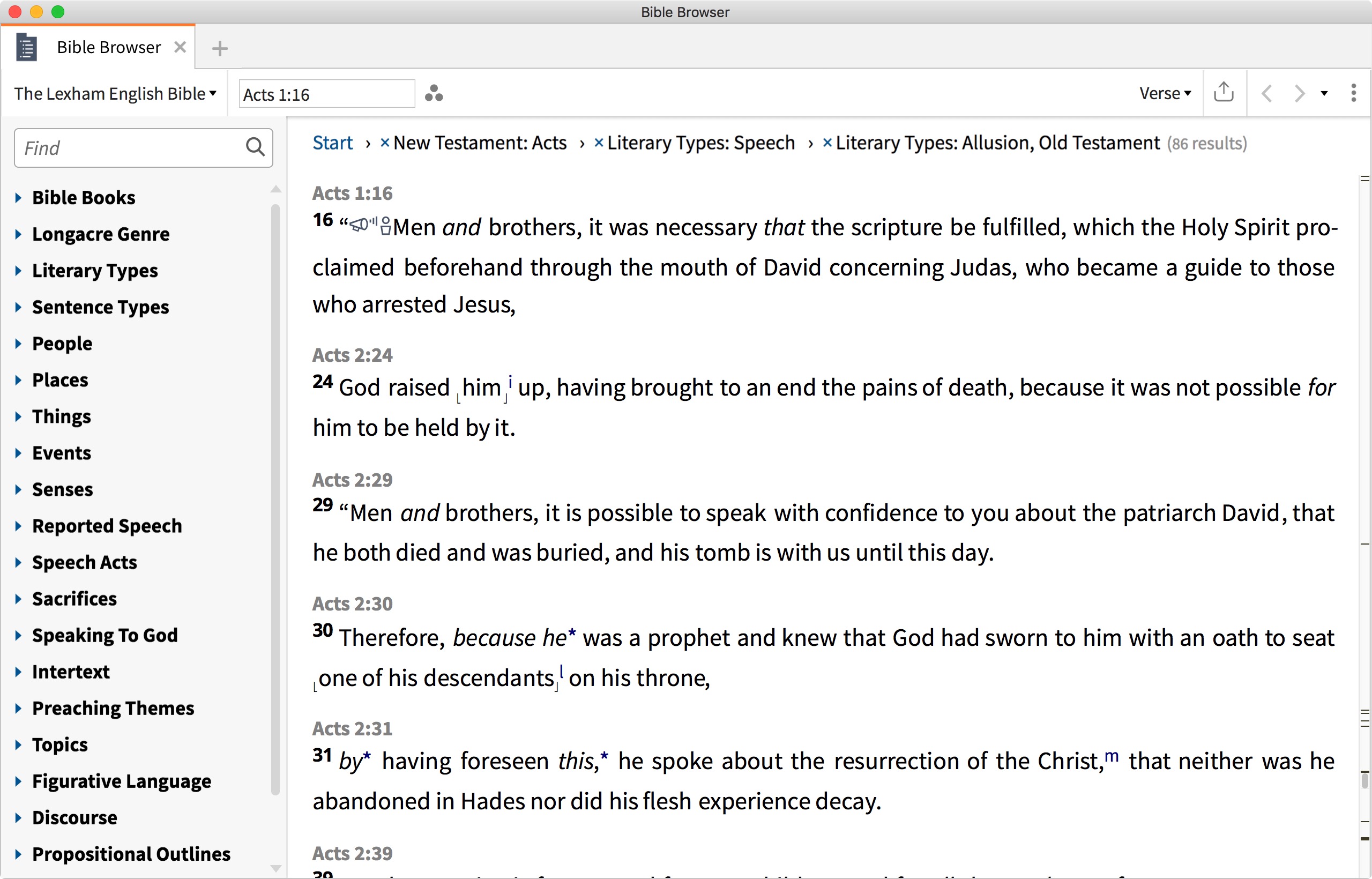Open footnote m in Acts 2:31
The image size is (1372, 879).
[1112, 756]
